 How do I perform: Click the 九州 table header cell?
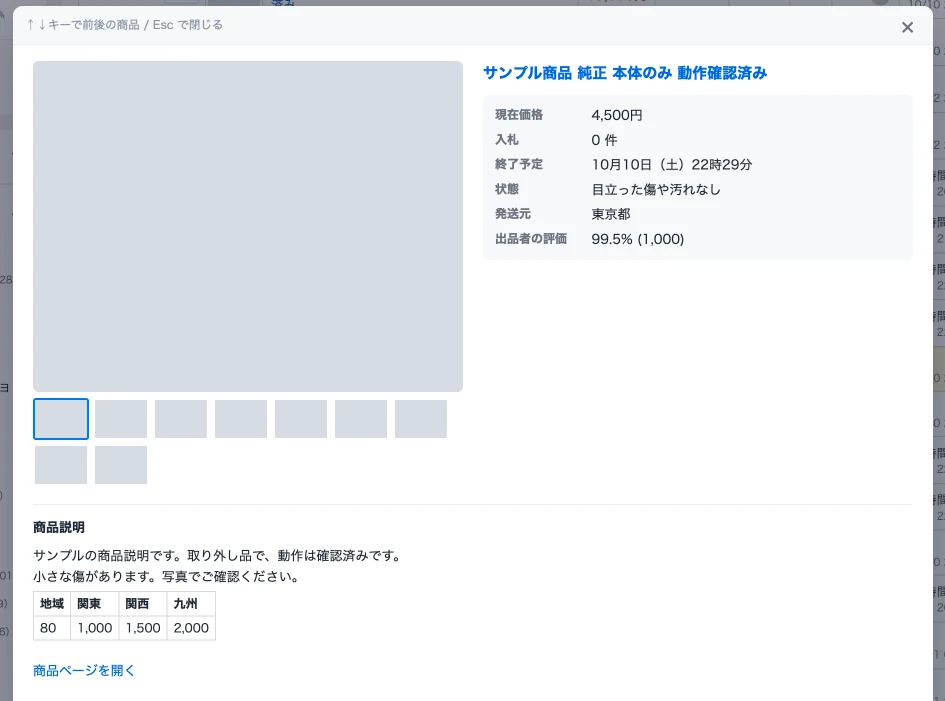(191, 603)
